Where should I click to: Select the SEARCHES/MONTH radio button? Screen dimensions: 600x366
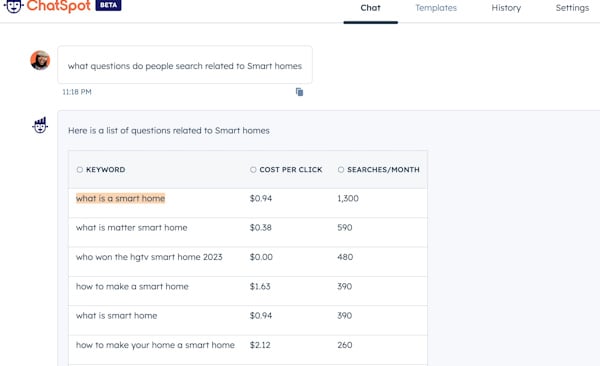point(341,170)
